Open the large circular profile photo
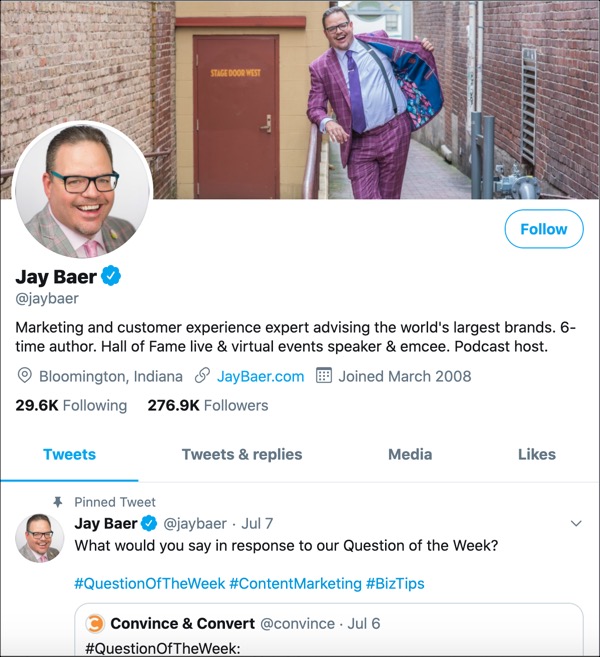 click(x=83, y=189)
